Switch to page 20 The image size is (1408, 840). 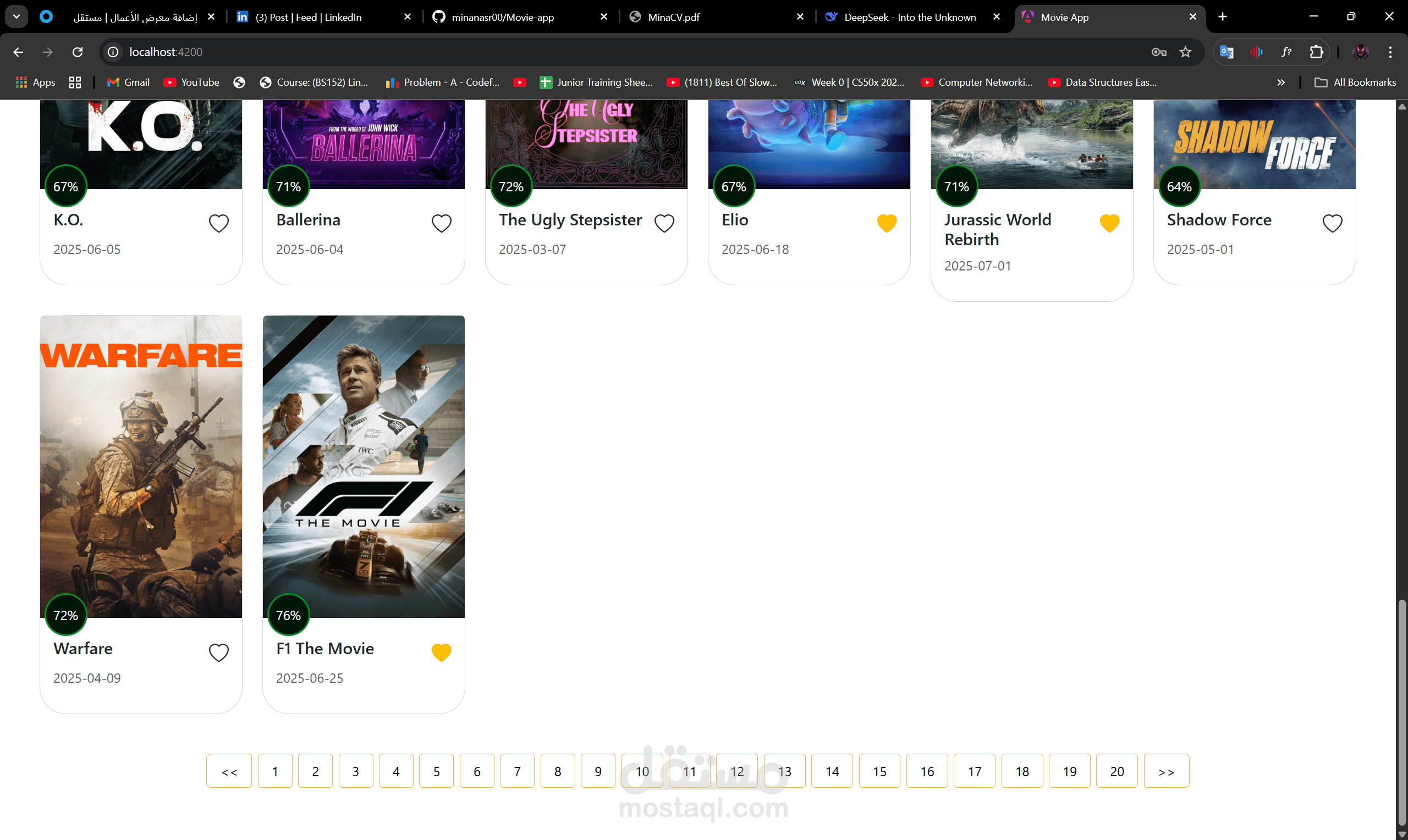click(x=1116, y=770)
